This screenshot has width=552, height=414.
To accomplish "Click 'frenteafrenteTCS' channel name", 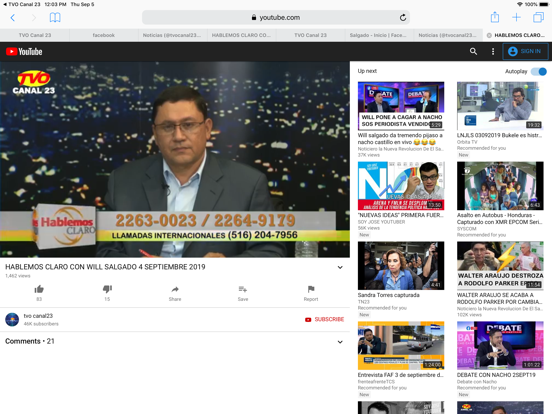I will pyautogui.click(x=376, y=382).
